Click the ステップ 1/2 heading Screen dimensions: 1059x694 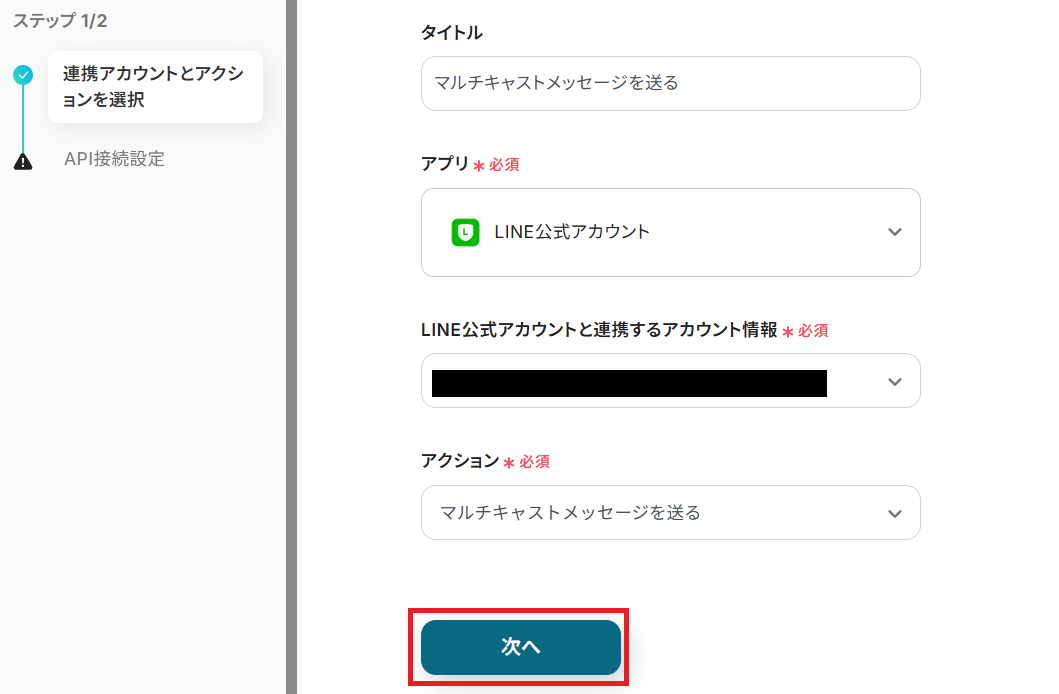[x=60, y=21]
